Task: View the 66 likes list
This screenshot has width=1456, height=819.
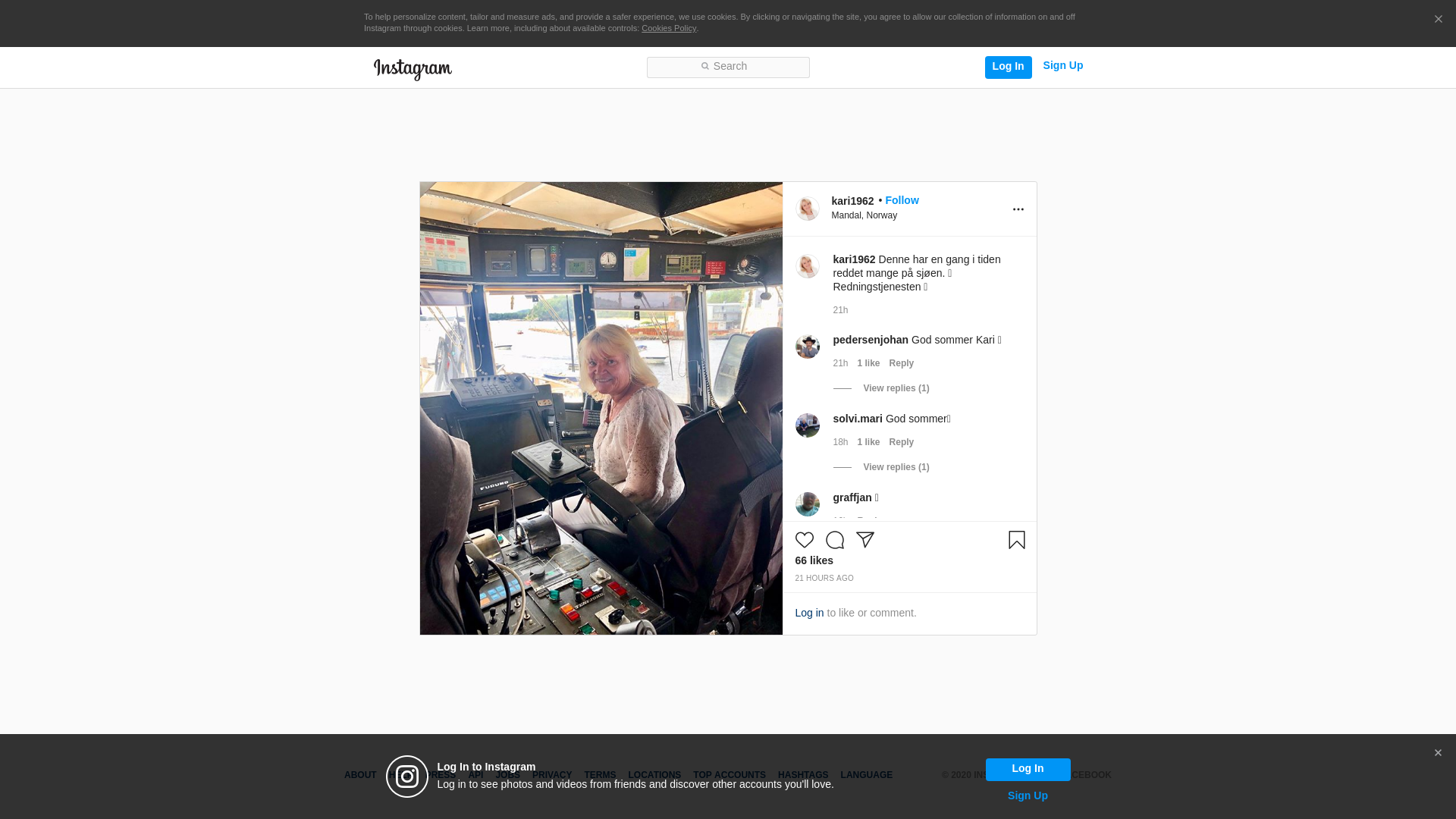Action: (814, 560)
